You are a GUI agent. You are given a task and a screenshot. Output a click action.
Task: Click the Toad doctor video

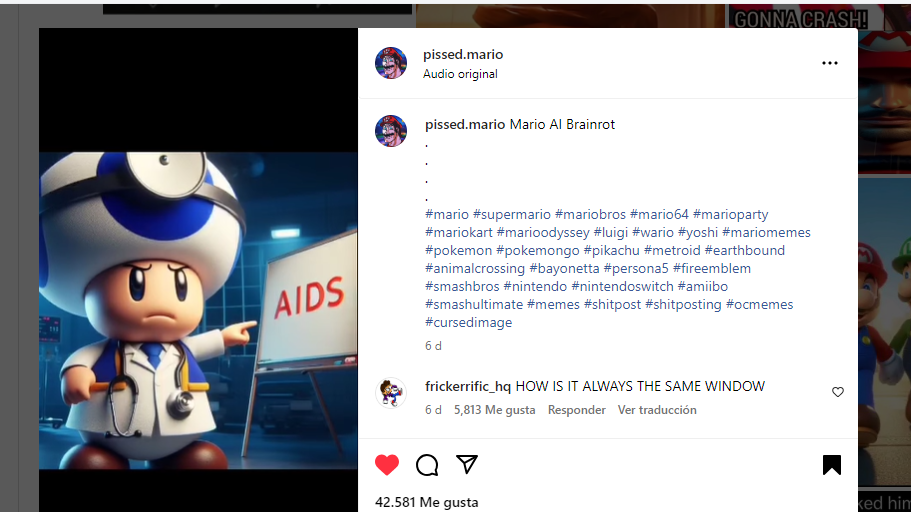coord(198,310)
